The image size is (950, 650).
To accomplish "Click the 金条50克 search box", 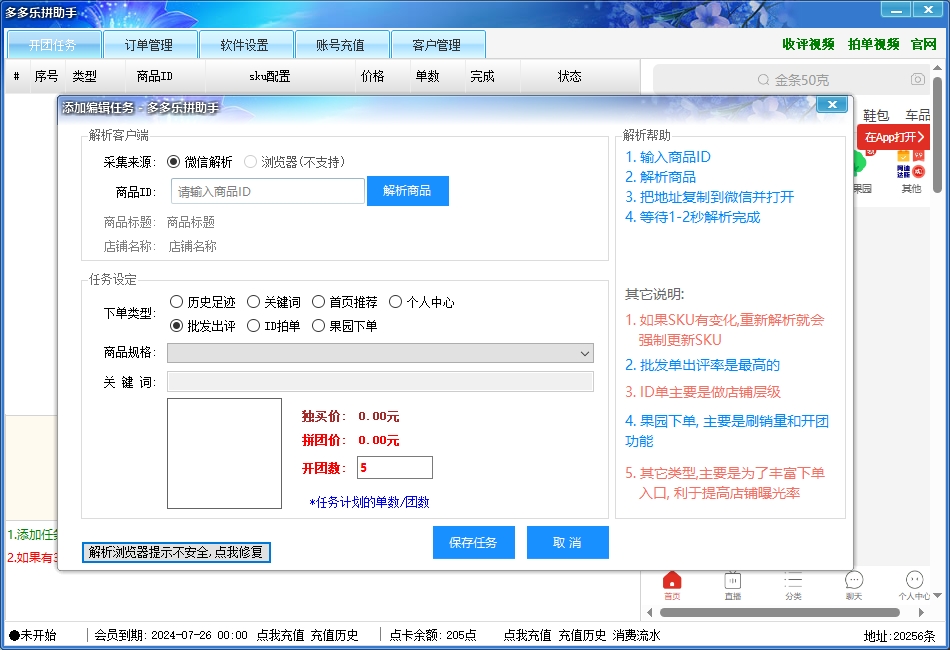I will click(x=792, y=79).
